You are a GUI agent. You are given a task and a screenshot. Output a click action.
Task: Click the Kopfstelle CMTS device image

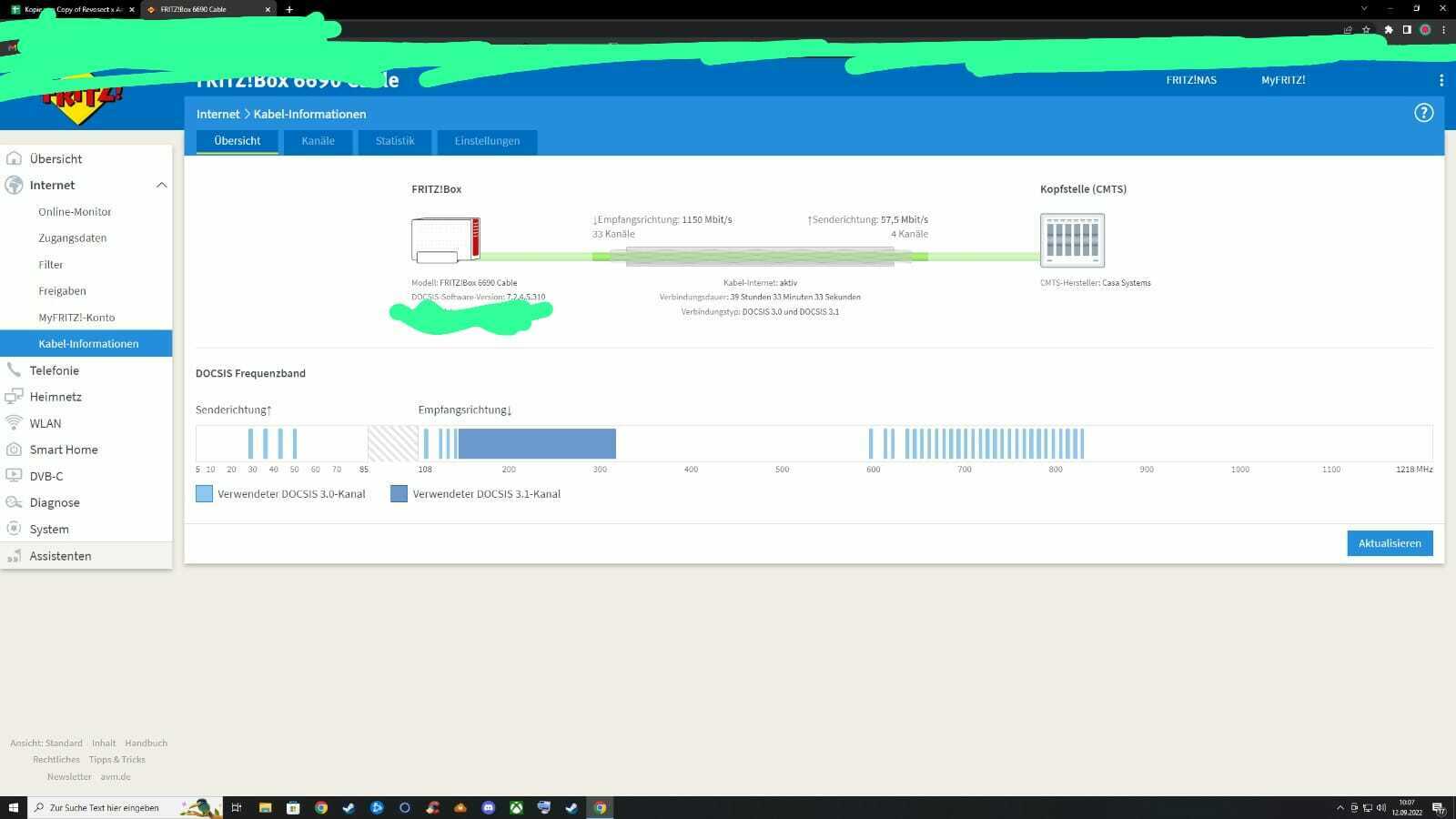pos(1072,240)
